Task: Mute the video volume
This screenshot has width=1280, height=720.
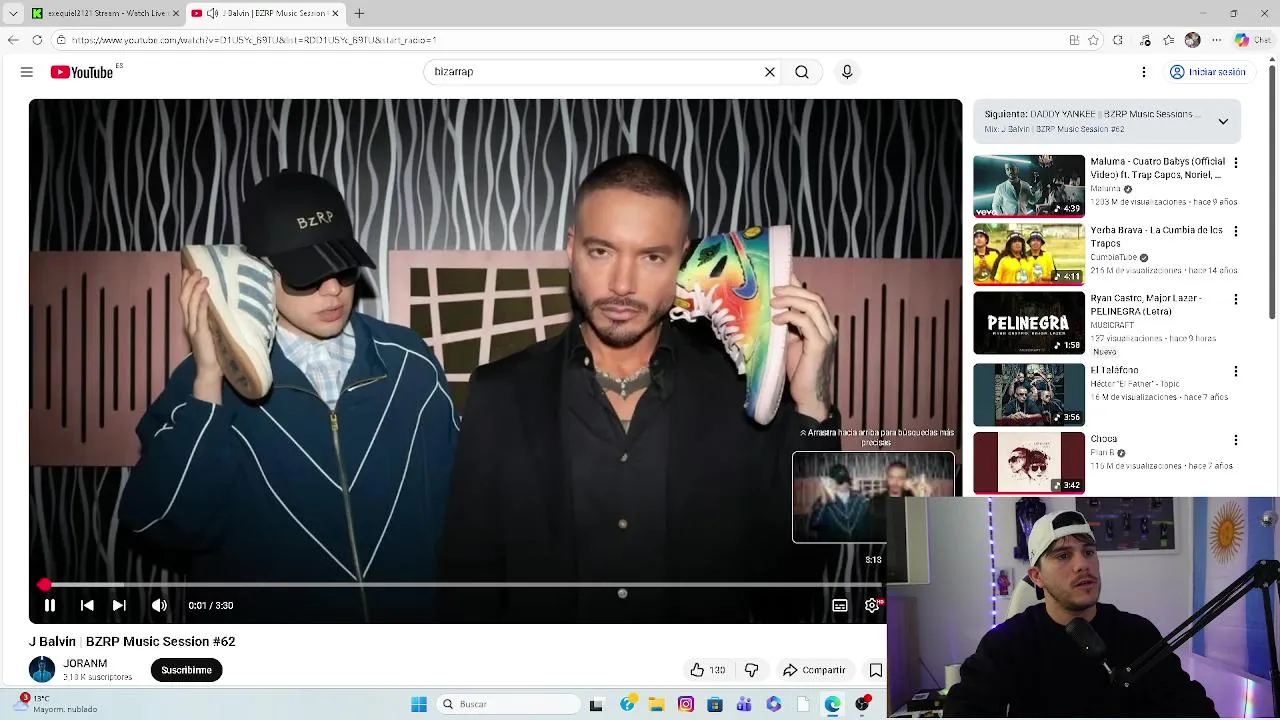Action: [159, 605]
